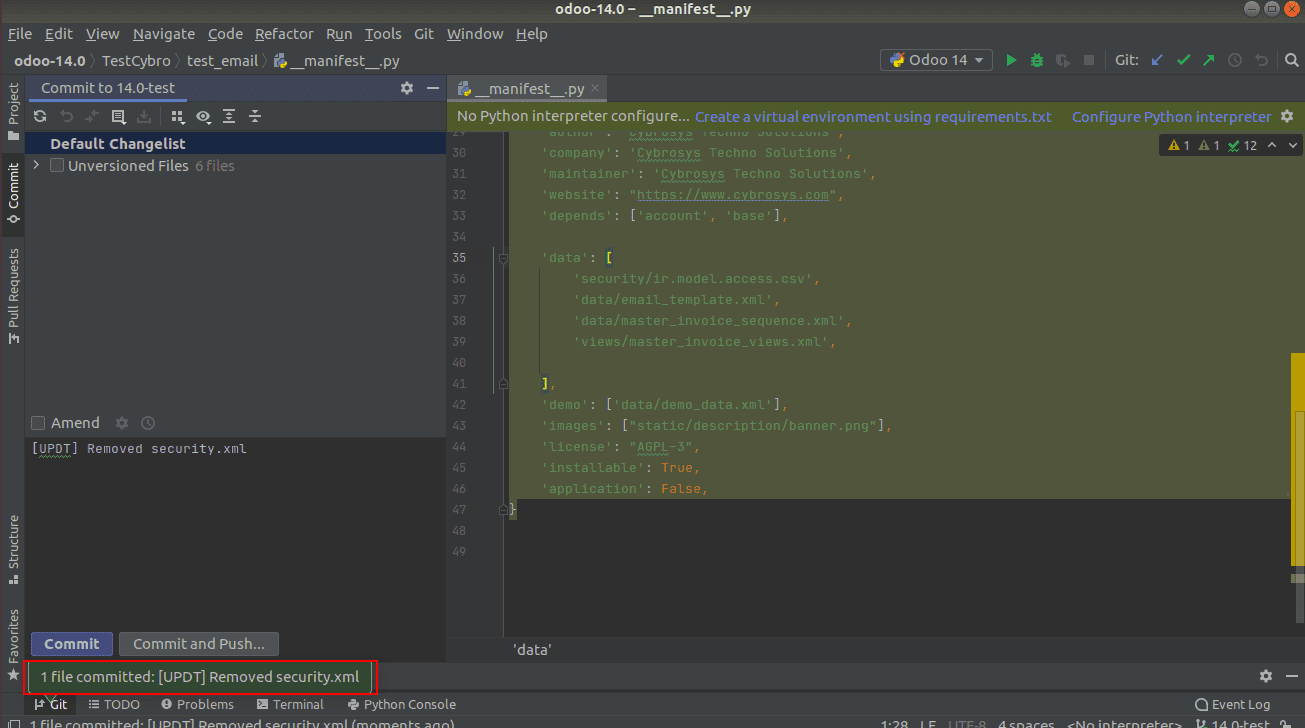1305x728 pixels.
Task: Open Search Everywhere magnifier
Action: tap(1290, 60)
